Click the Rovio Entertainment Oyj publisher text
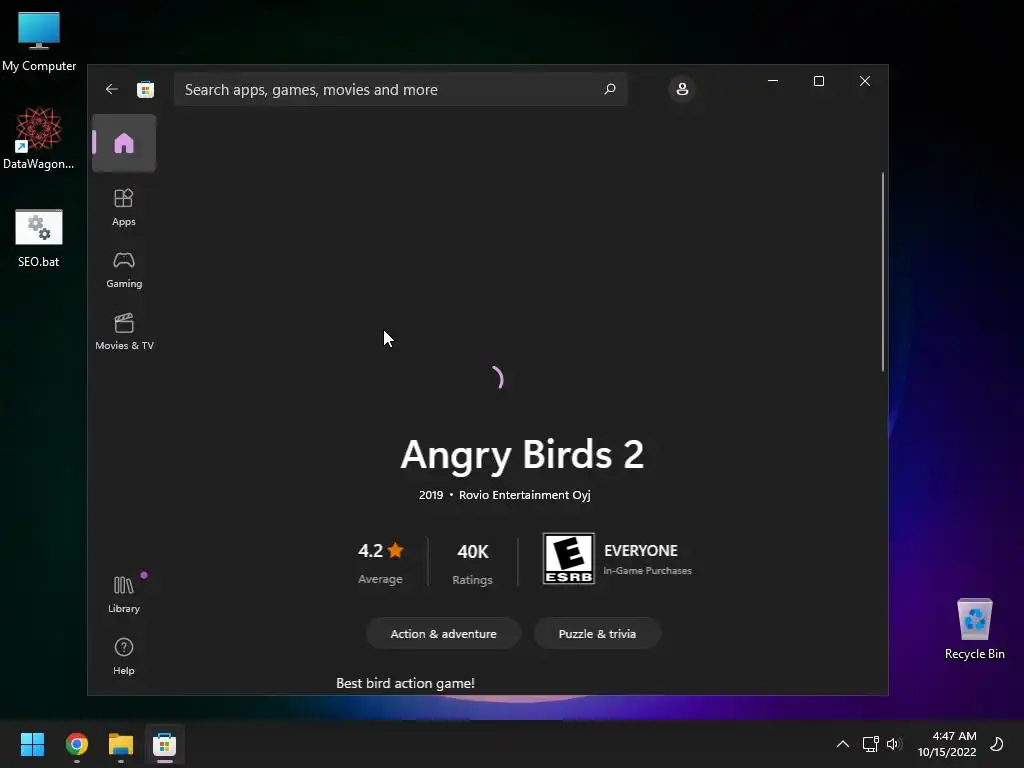1024x768 pixels. [x=524, y=495]
